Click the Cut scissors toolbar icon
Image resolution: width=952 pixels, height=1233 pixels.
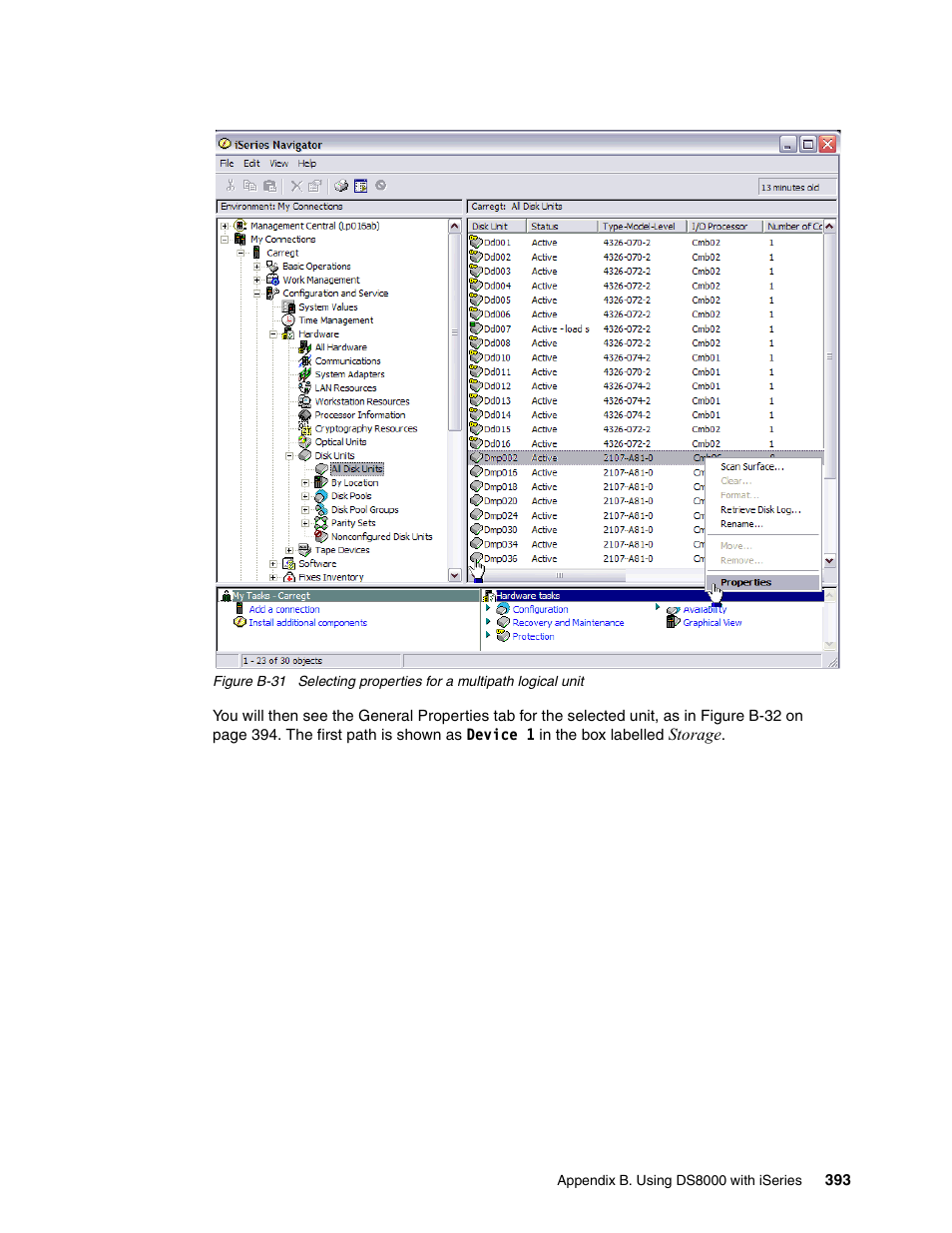click(x=231, y=186)
